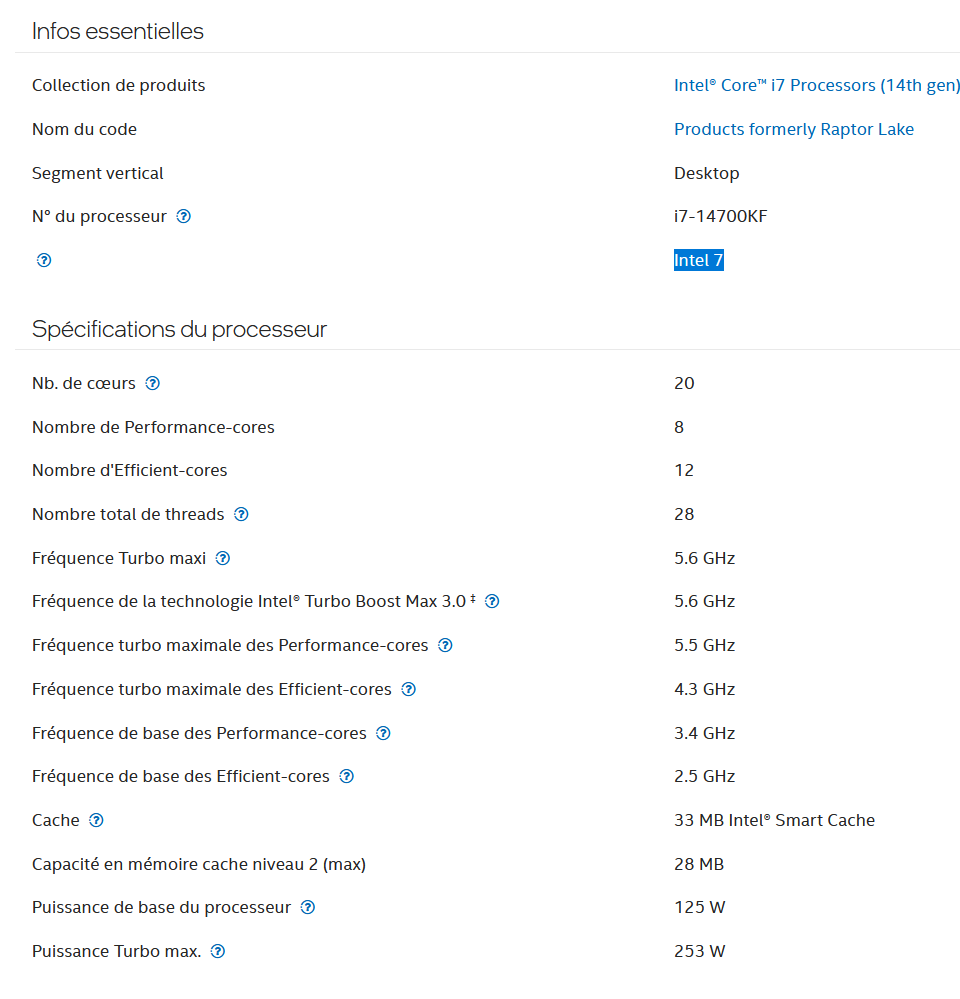Show help for Puissance Turbo max.
The image size is (960, 999).
point(217,951)
